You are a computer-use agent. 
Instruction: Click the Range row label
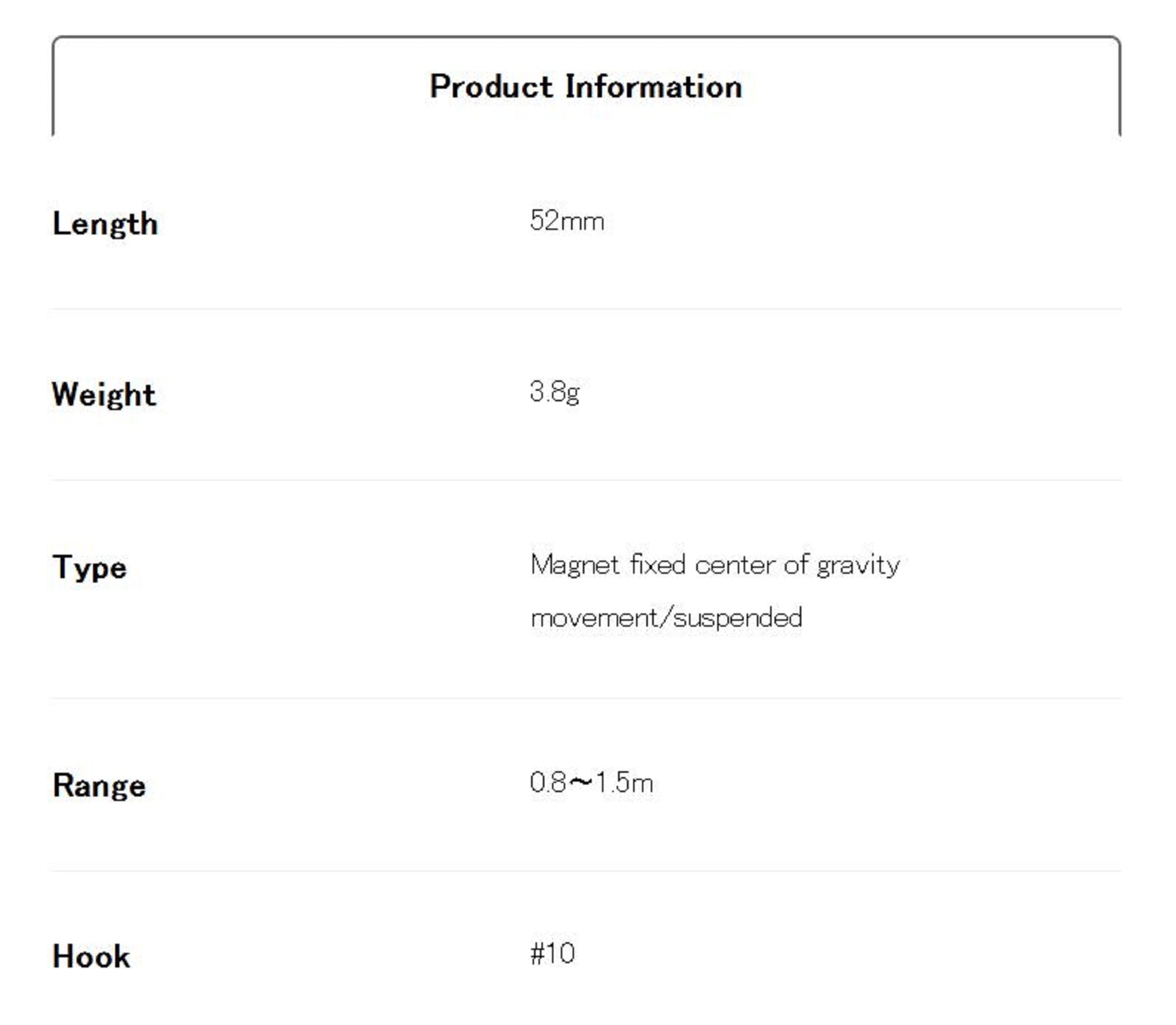click(x=99, y=785)
